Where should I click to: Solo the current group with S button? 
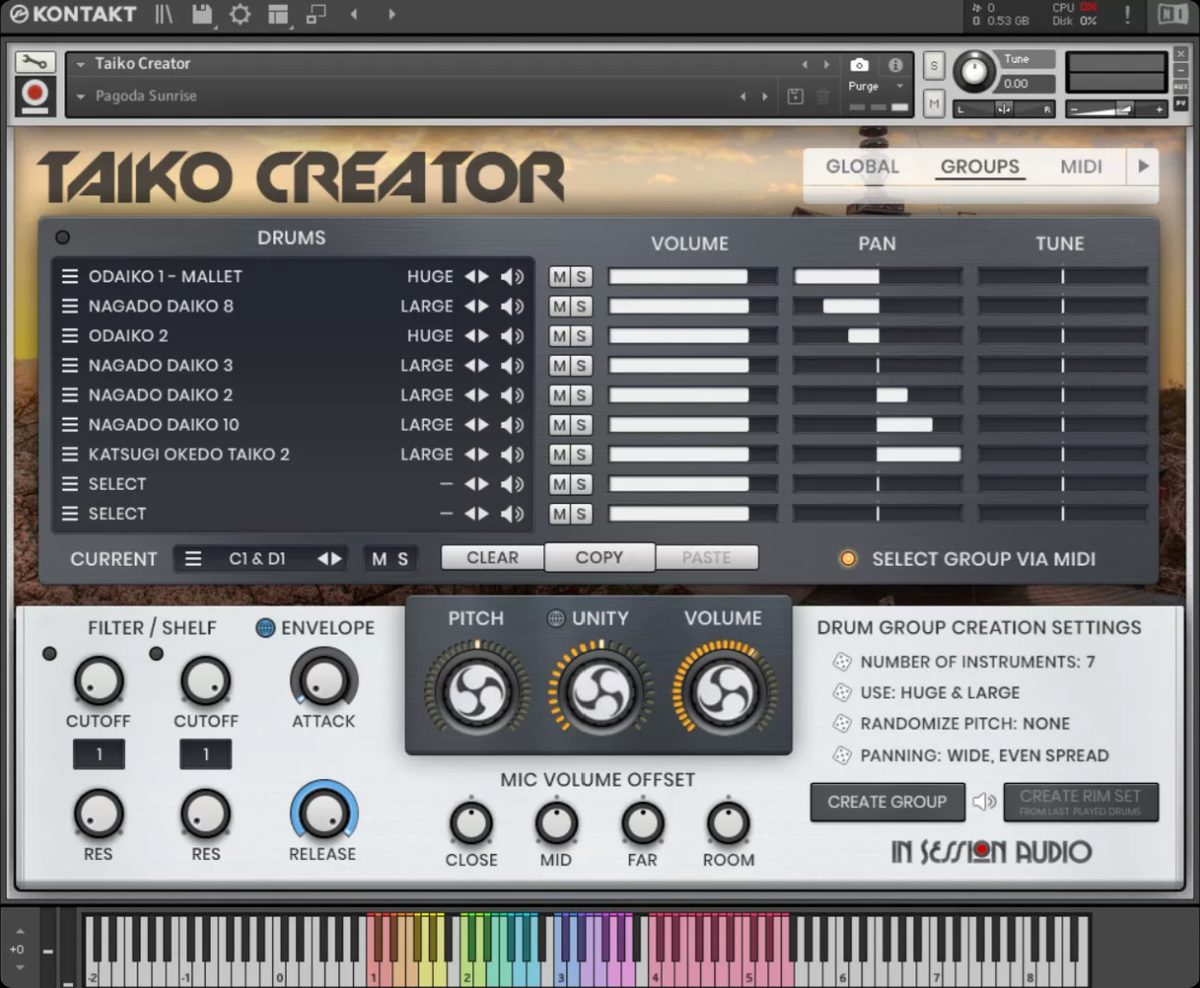403,559
